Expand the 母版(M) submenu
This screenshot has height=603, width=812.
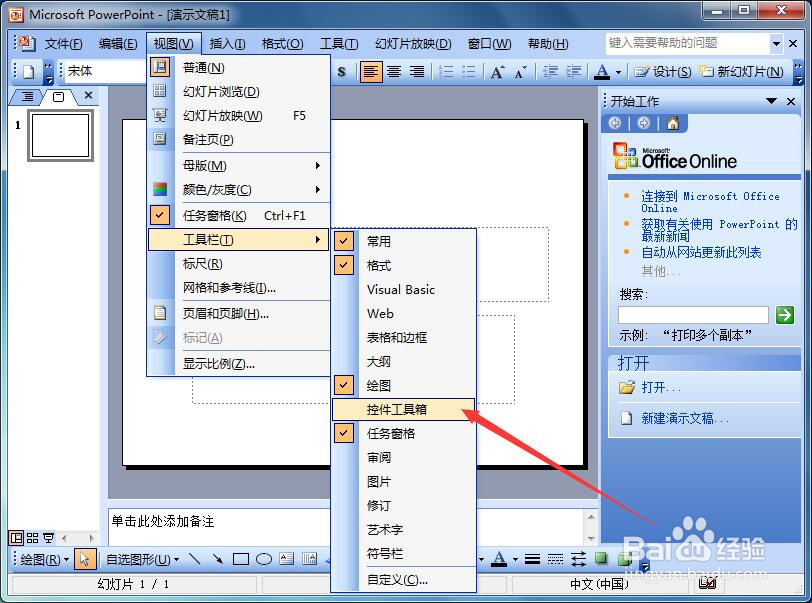click(x=239, y=166)
